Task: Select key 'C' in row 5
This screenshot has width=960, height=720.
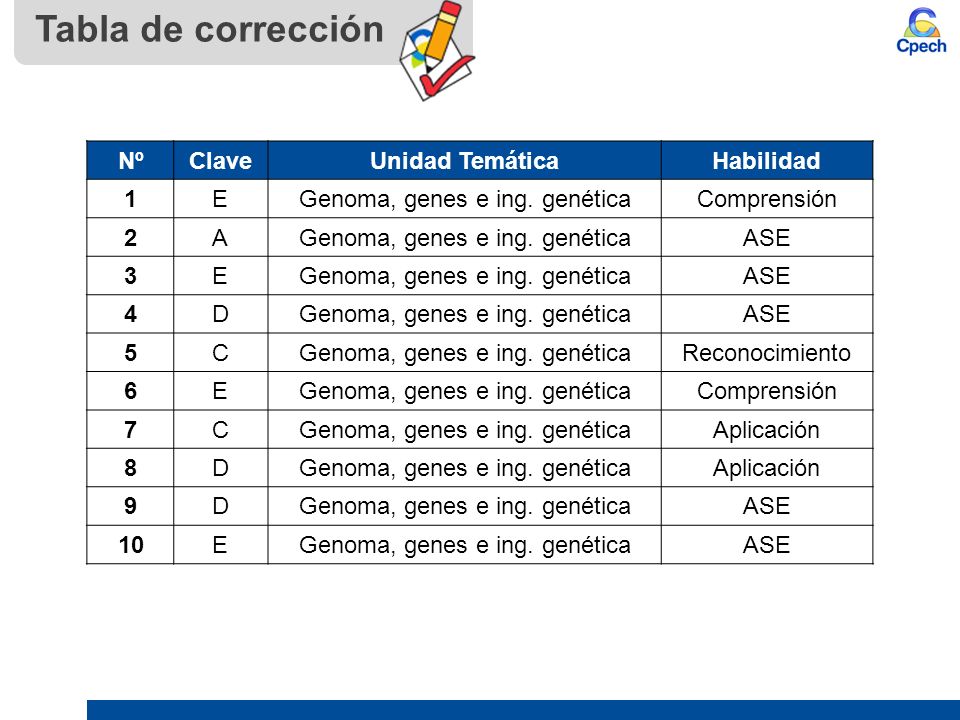Action: click(220, 353)
